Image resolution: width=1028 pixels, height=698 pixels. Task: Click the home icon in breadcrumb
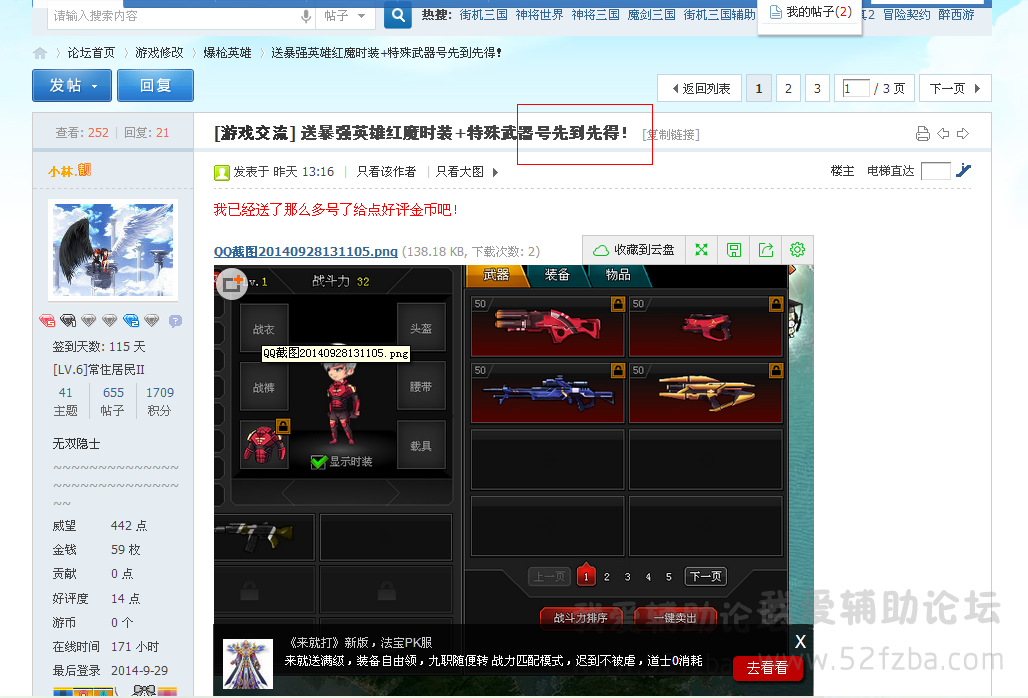(40, 53)
